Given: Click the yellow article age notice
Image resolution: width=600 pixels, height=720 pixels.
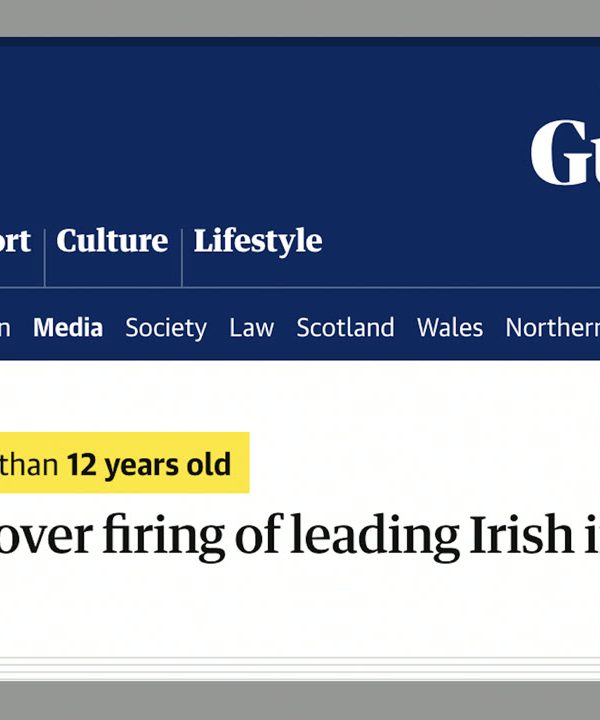Looking at the screenshot, I should [x=120, y=463].
